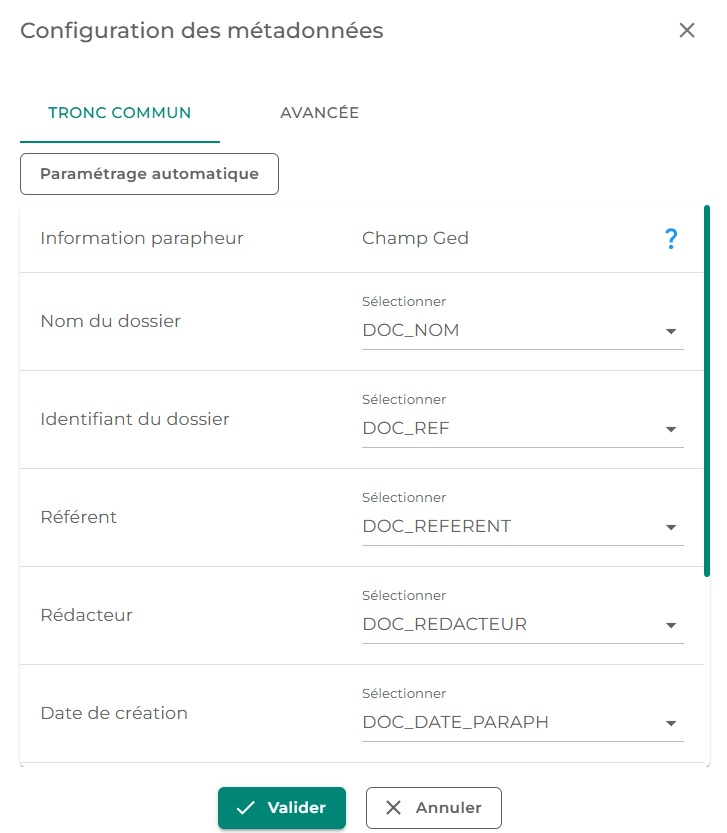Open the Identifiant du dossier field selector
Viewport: 727px width, 833px height.
click(510, 429)
